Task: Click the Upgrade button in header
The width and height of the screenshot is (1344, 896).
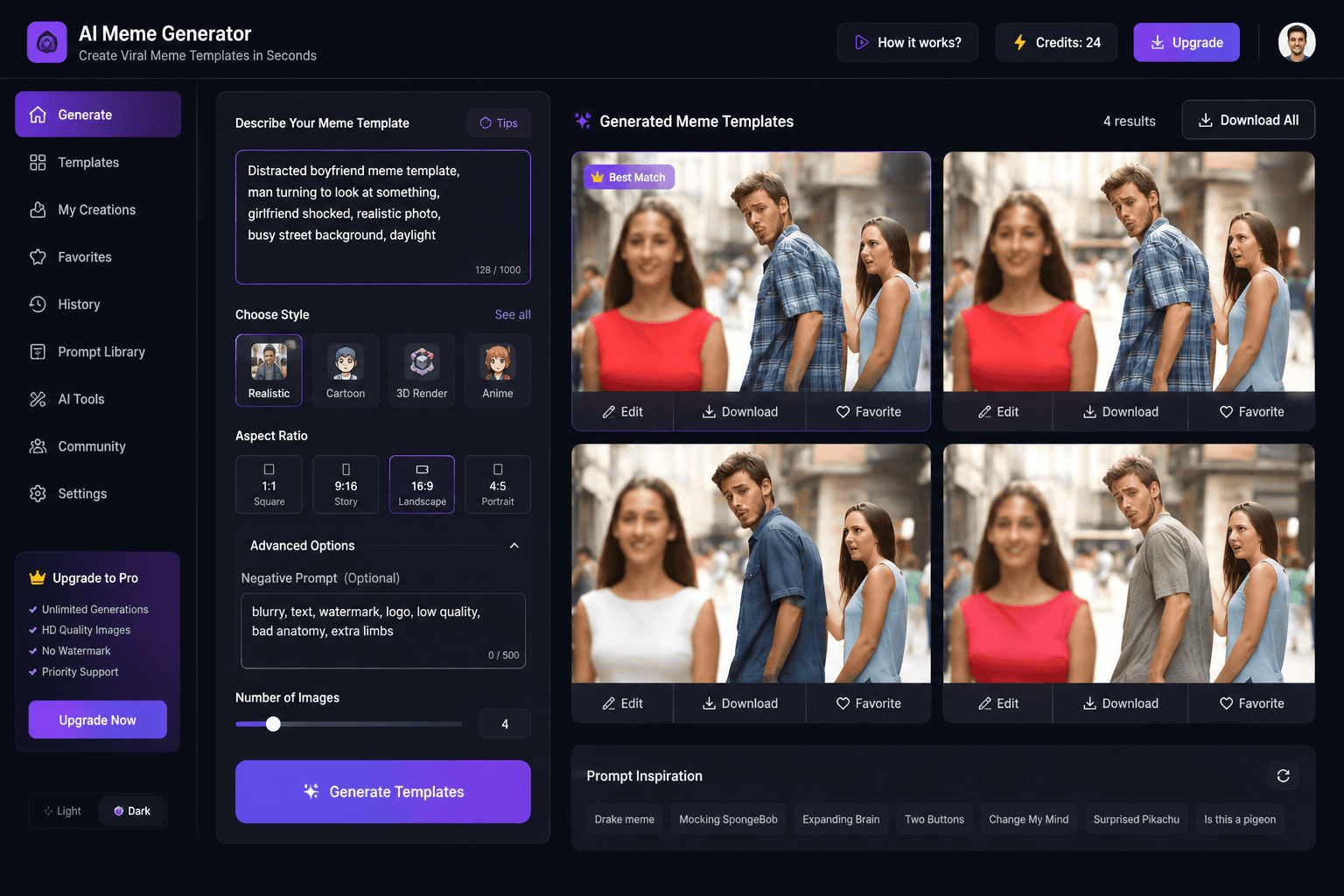Action: coord(1186,42)
